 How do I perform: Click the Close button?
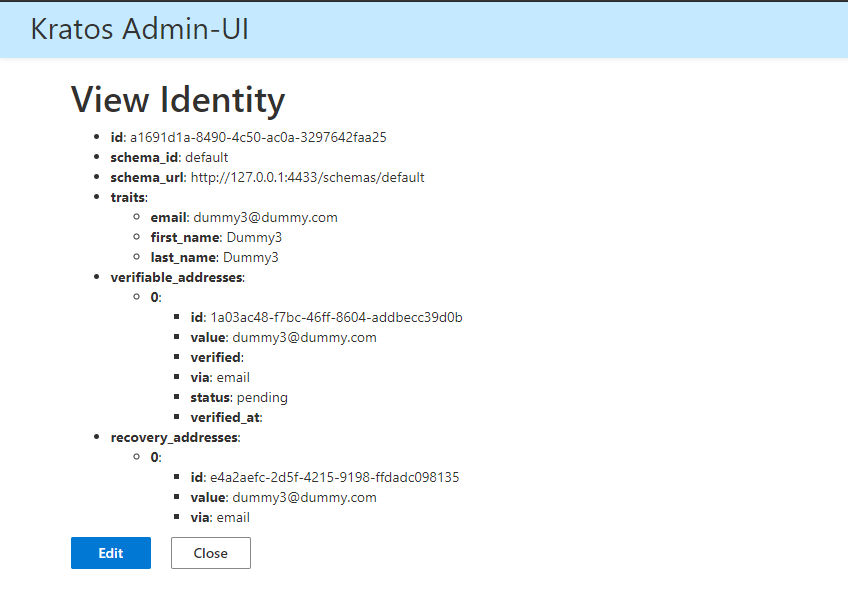[x=211, y=553]
